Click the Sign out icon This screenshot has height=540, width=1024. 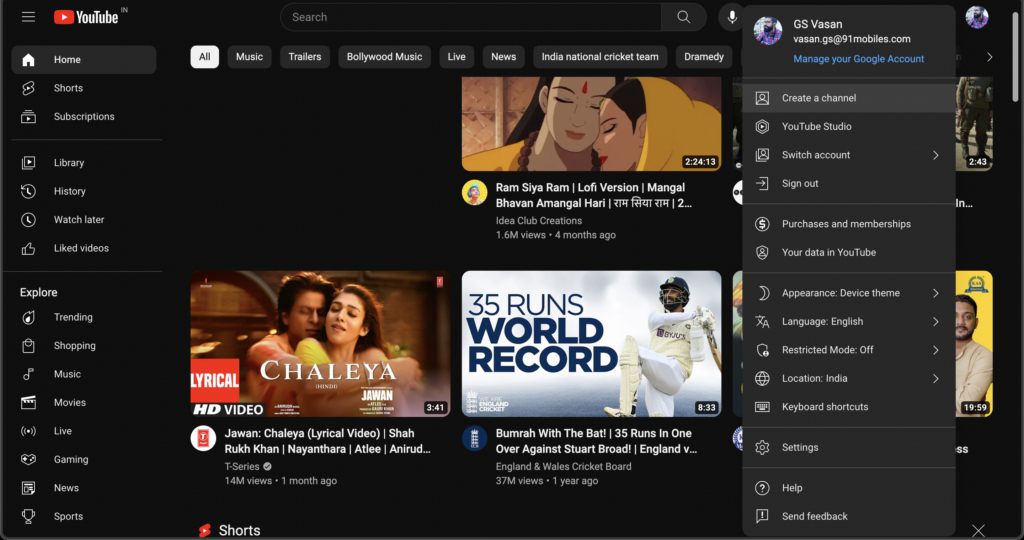pos(762,183)
